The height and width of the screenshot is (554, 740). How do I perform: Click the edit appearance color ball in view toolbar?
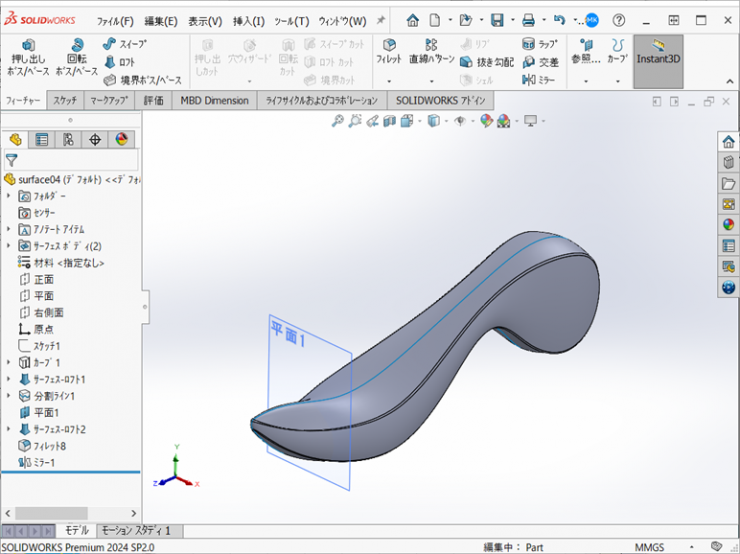tap(486, 120)
